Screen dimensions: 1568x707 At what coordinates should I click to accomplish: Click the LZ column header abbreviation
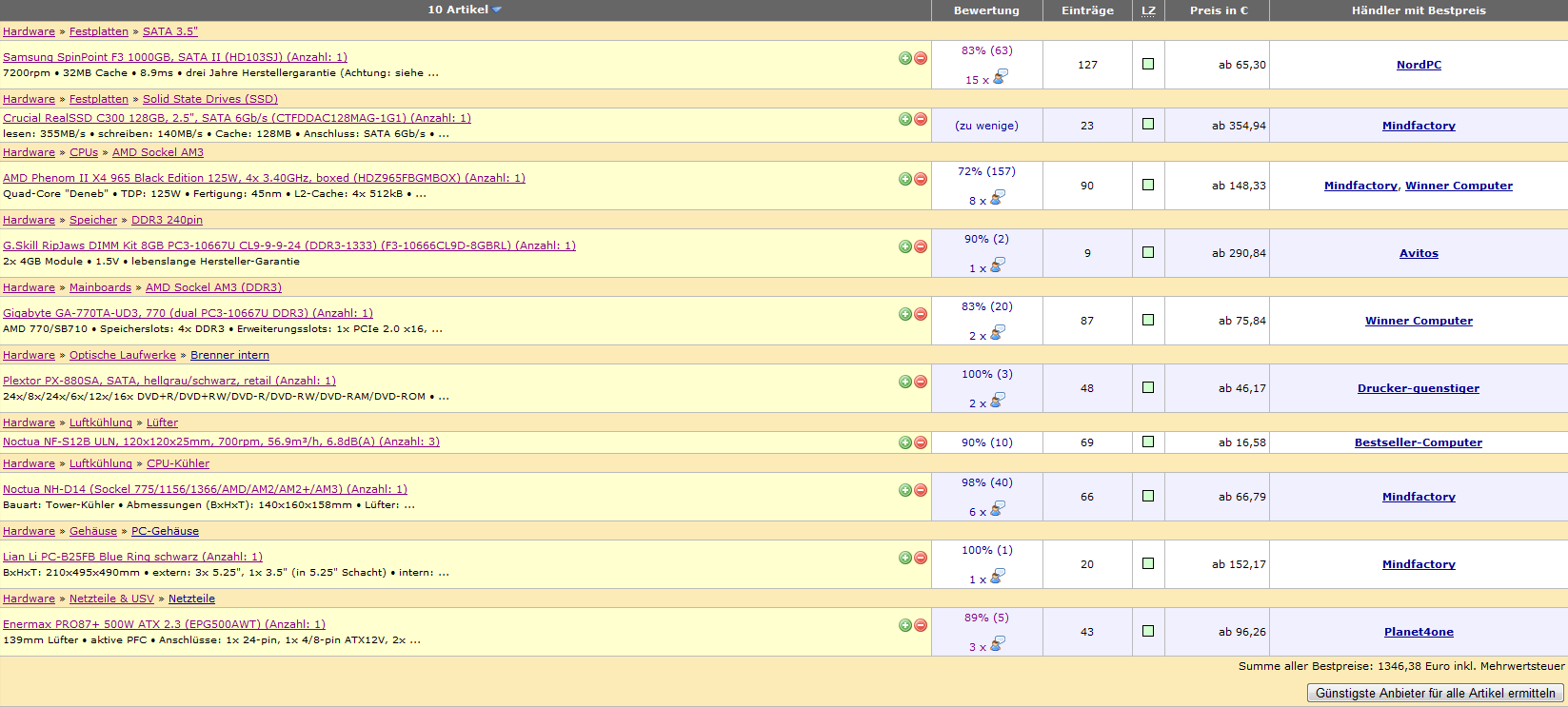point(1148,10)
